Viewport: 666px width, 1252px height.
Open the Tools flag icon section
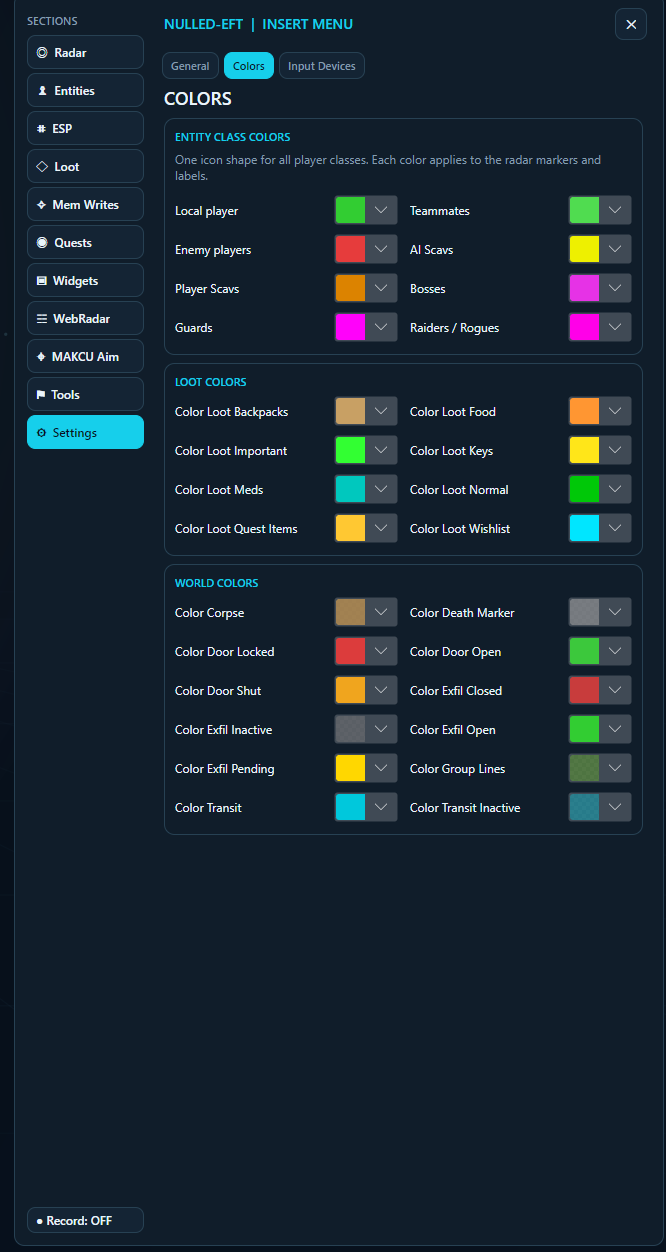tap(41, 394)
